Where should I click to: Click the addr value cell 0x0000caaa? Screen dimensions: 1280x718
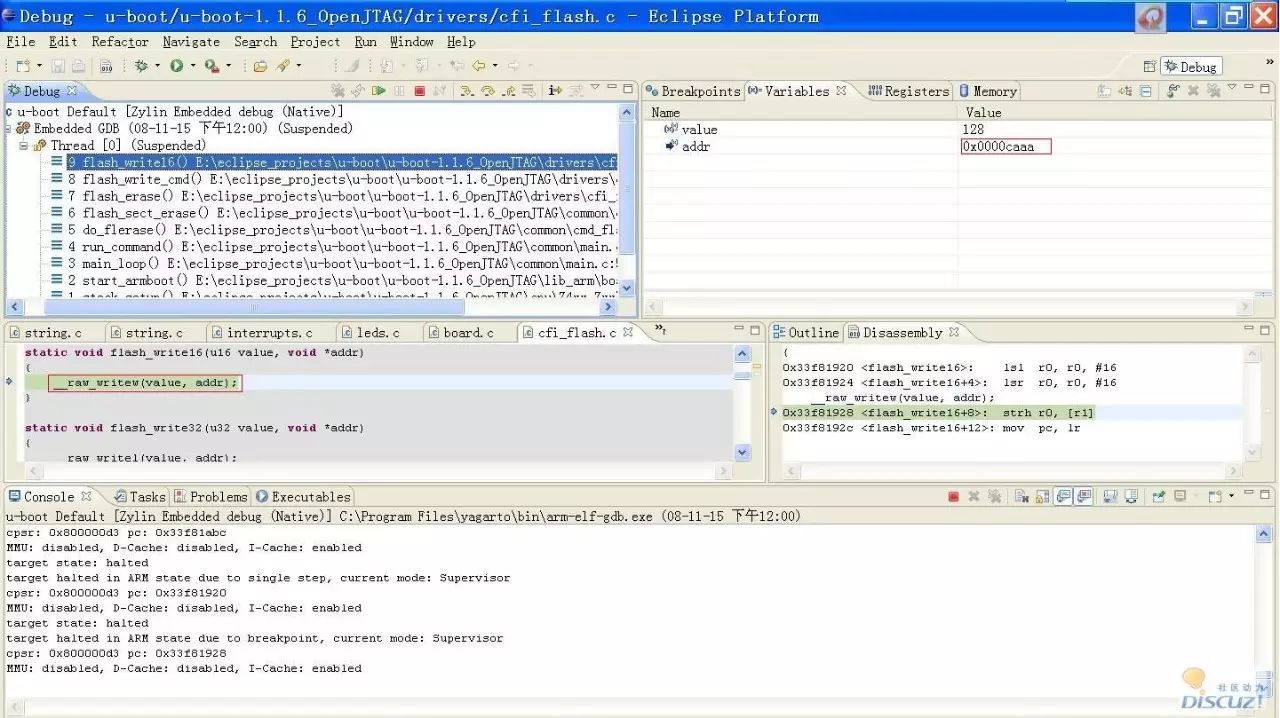[x=1005, y=146]
